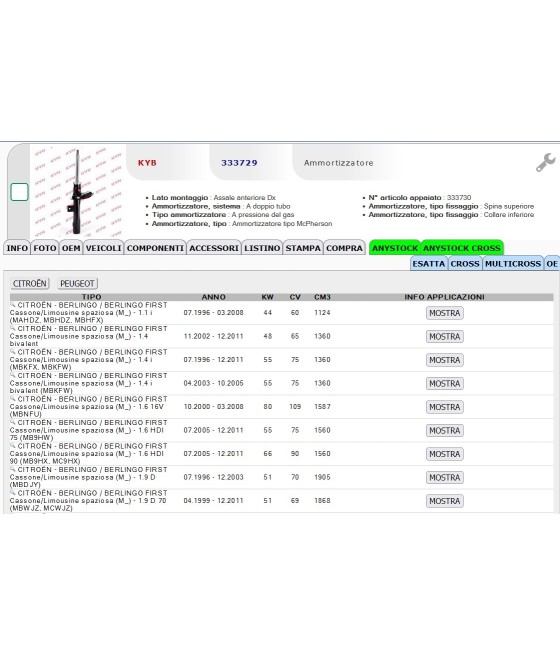560x655 pixels.
Task: Open the KYB shock absorber product photo
Action: click(x=78, y=191)
